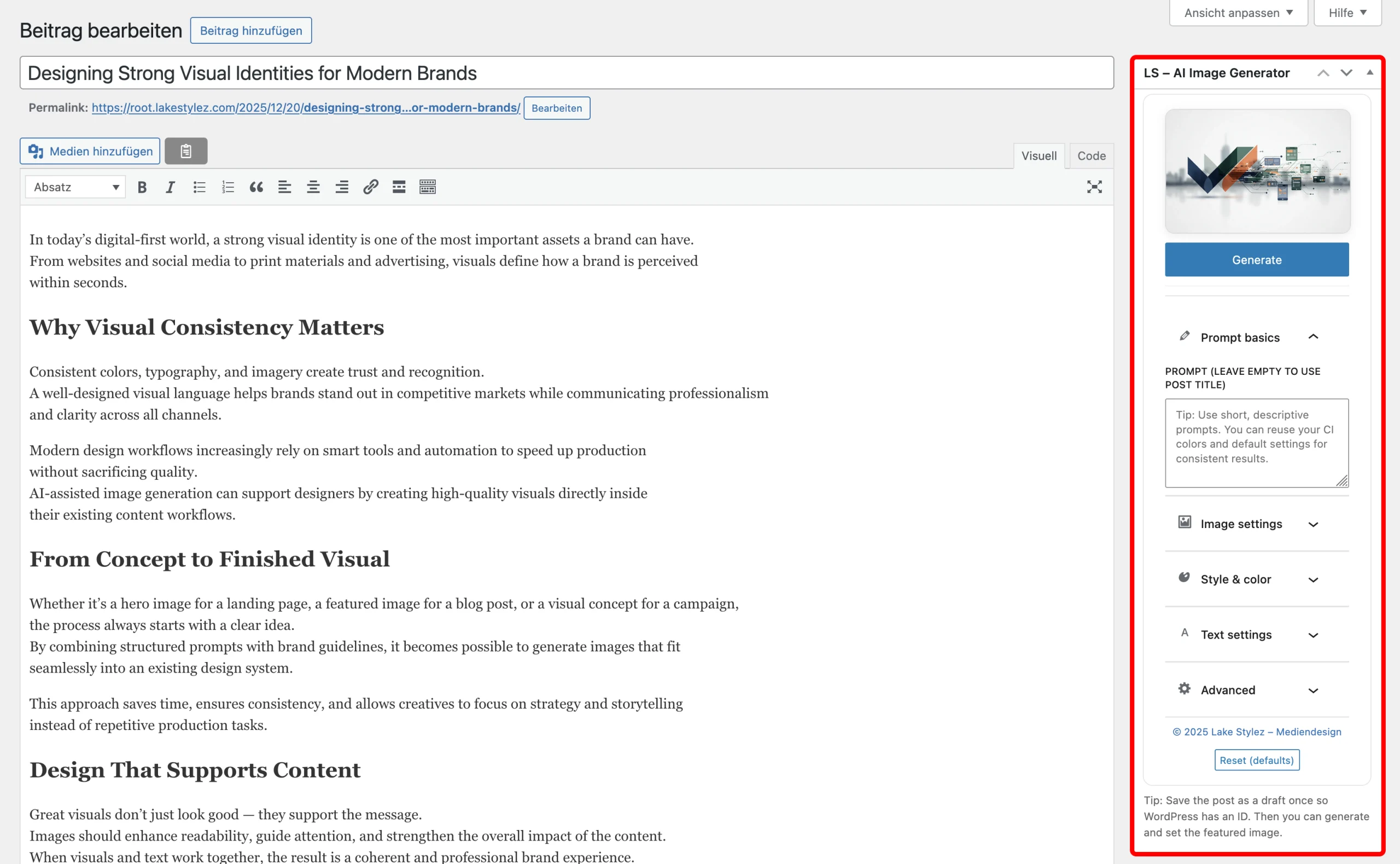Viewport: 1400px width, 864px height.
Task: Enter distraction-free fullscreen writing mode
Action: click(1094, 187)
